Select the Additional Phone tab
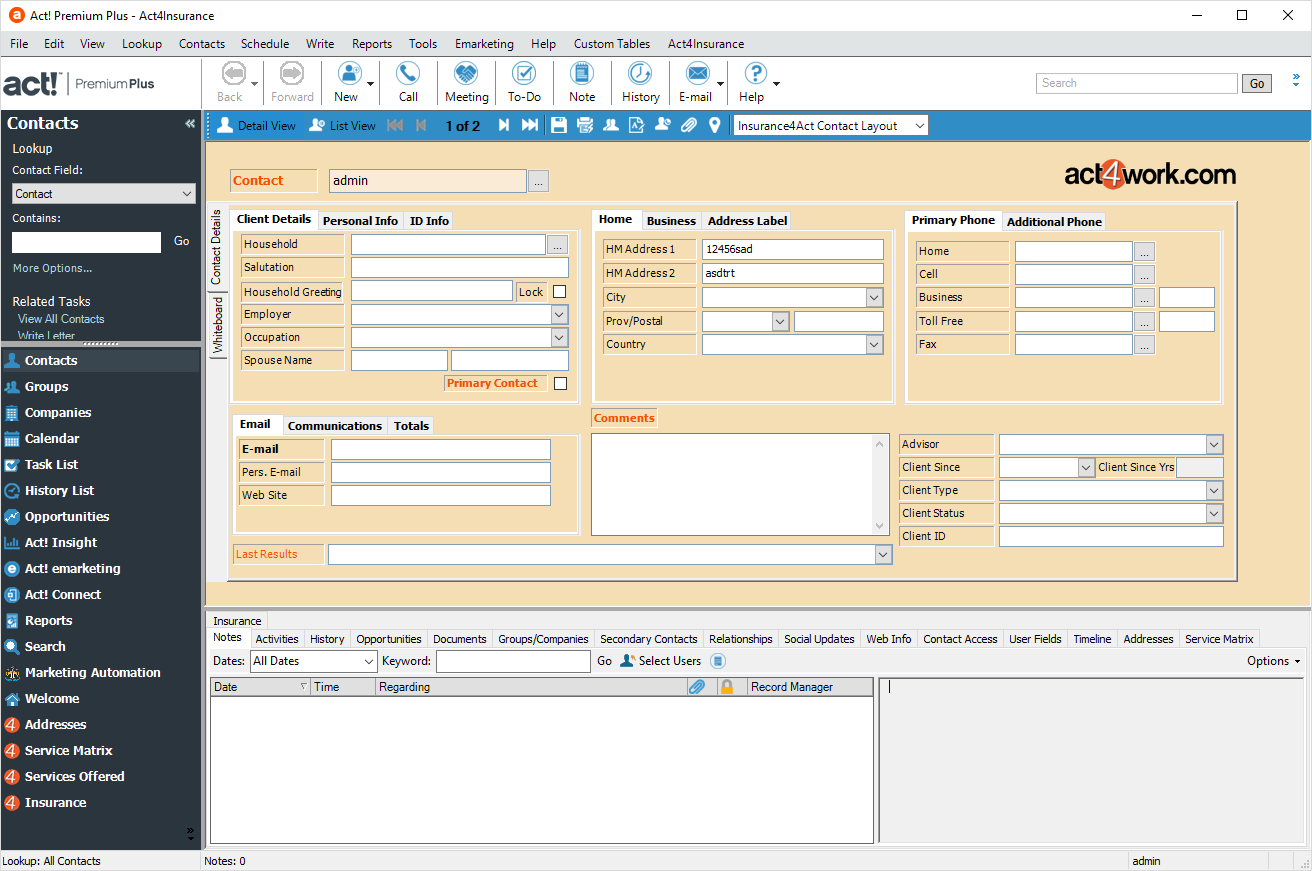Image resolution: width=1312 pixels, height=871 pixels. 1054,222
